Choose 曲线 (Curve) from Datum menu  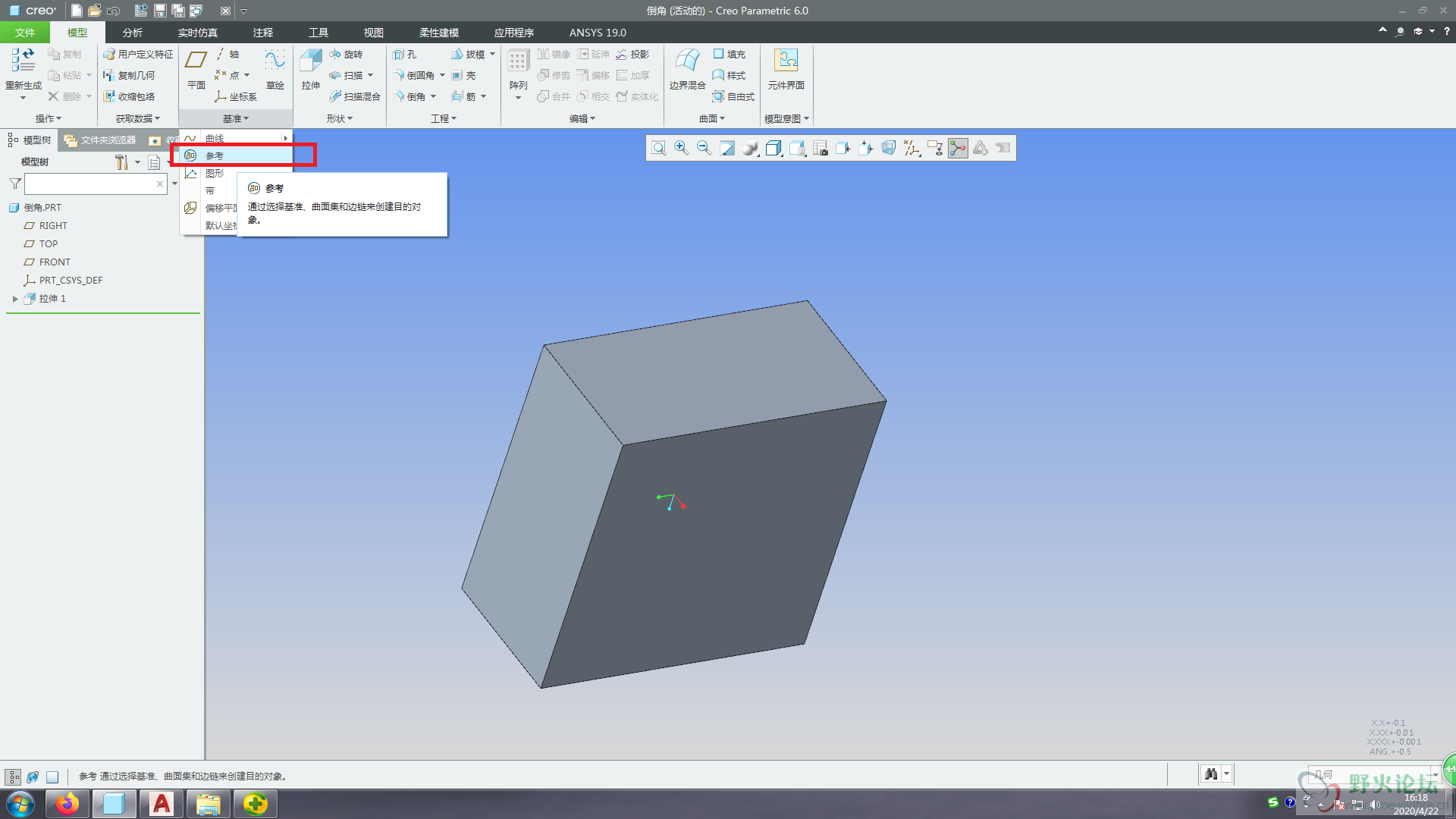click(236, 138)
